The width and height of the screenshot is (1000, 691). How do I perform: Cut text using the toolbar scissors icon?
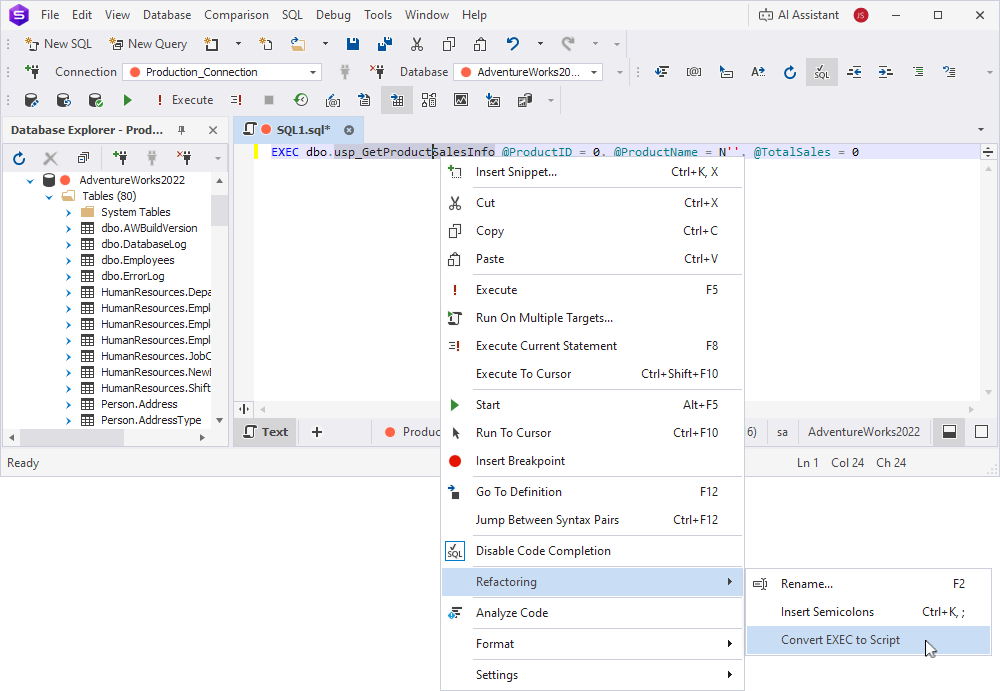click(x=417, y=43)
